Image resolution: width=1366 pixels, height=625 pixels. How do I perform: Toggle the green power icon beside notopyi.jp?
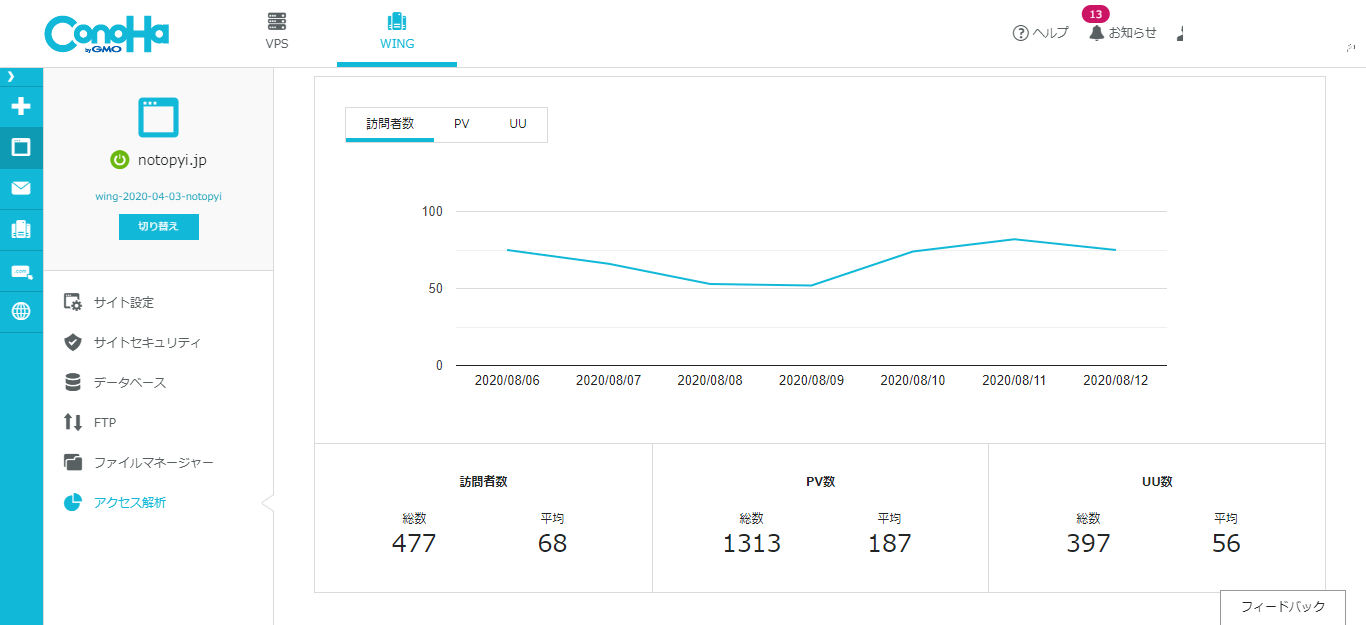(120, 160)
